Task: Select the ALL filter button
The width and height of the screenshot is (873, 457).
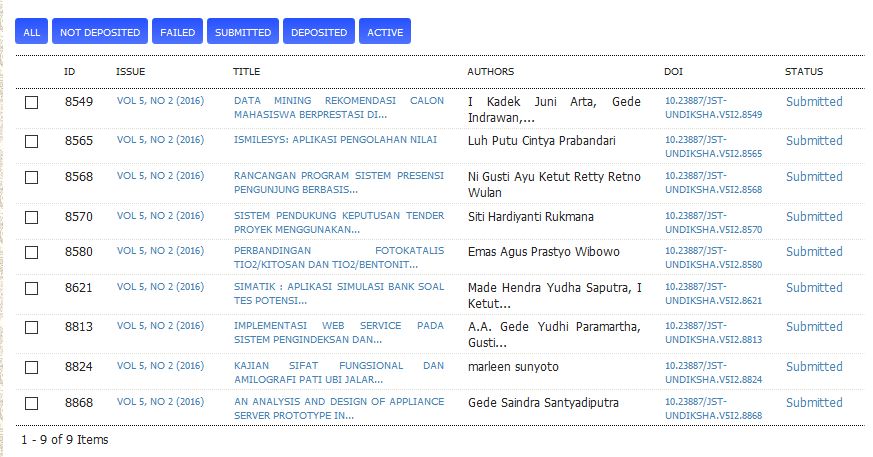Action: [31, 32]
